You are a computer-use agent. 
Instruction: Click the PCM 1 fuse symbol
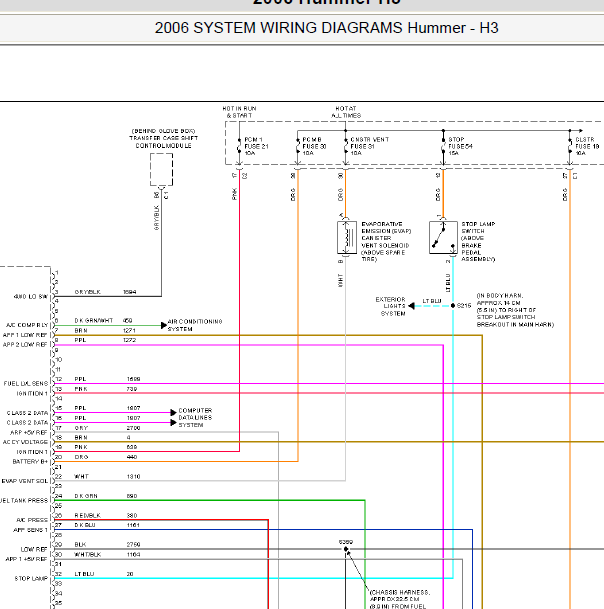[x=239, y=146]
